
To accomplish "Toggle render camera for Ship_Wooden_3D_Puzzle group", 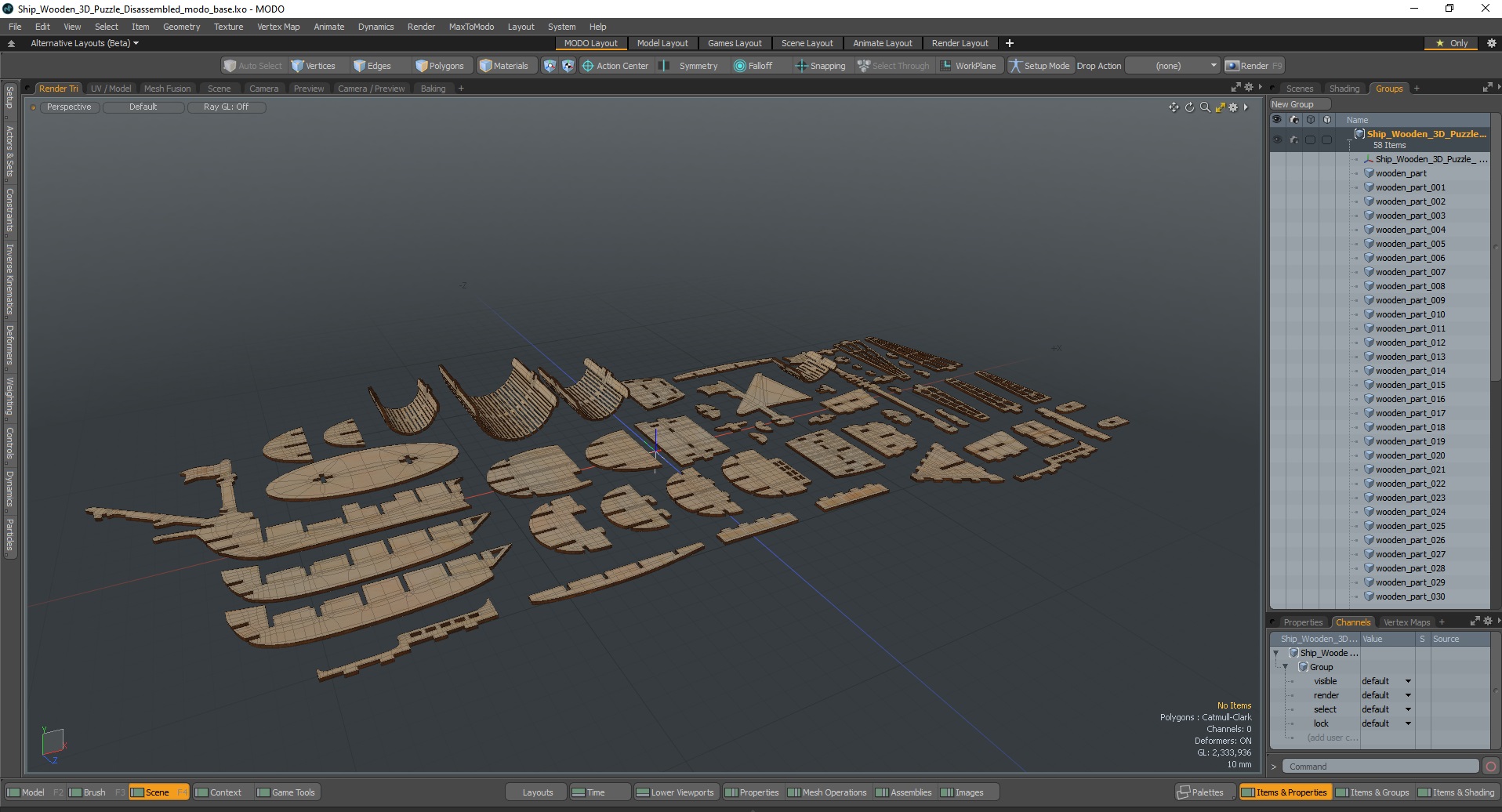I will [1293, 140].
